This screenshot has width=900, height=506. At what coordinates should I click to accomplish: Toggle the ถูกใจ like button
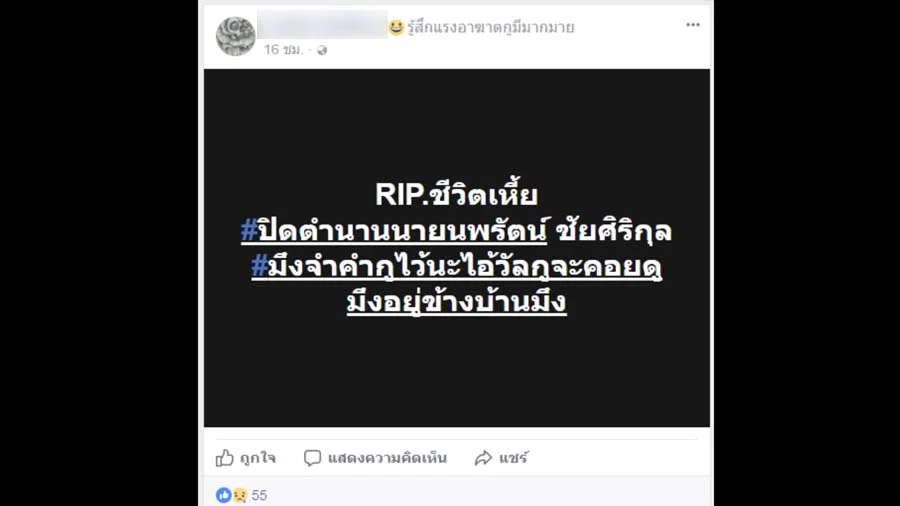246,458
